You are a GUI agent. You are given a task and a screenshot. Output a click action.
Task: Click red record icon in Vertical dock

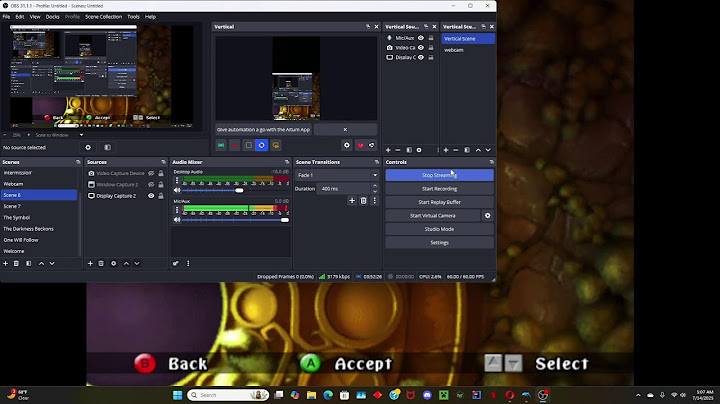coord(235,145)
